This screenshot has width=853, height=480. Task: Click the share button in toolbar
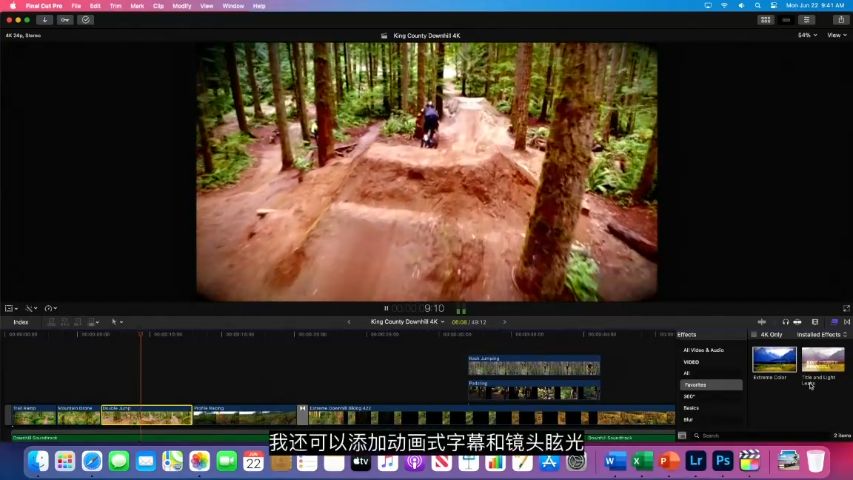click(x=832, y=19)
